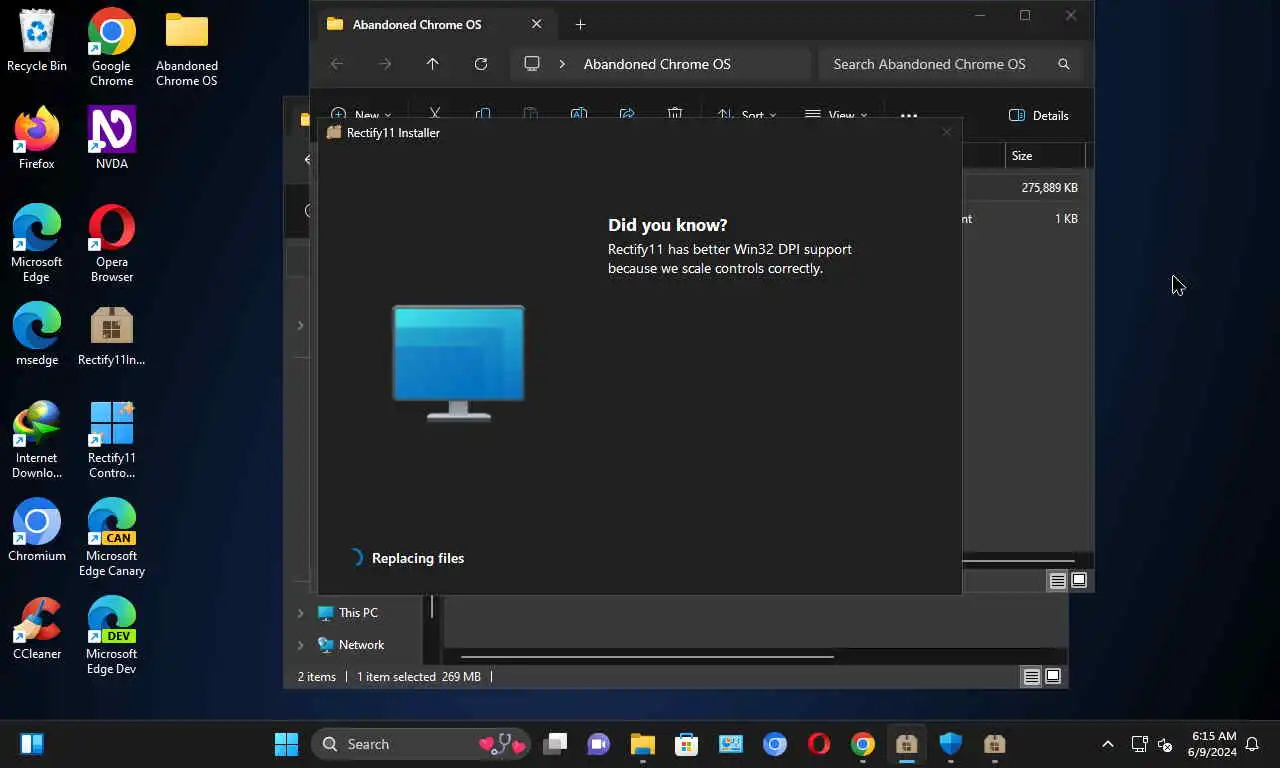The image size is (1280, 768).
Task: Expand the This PC tree node
Action: [x=300, y=613]
